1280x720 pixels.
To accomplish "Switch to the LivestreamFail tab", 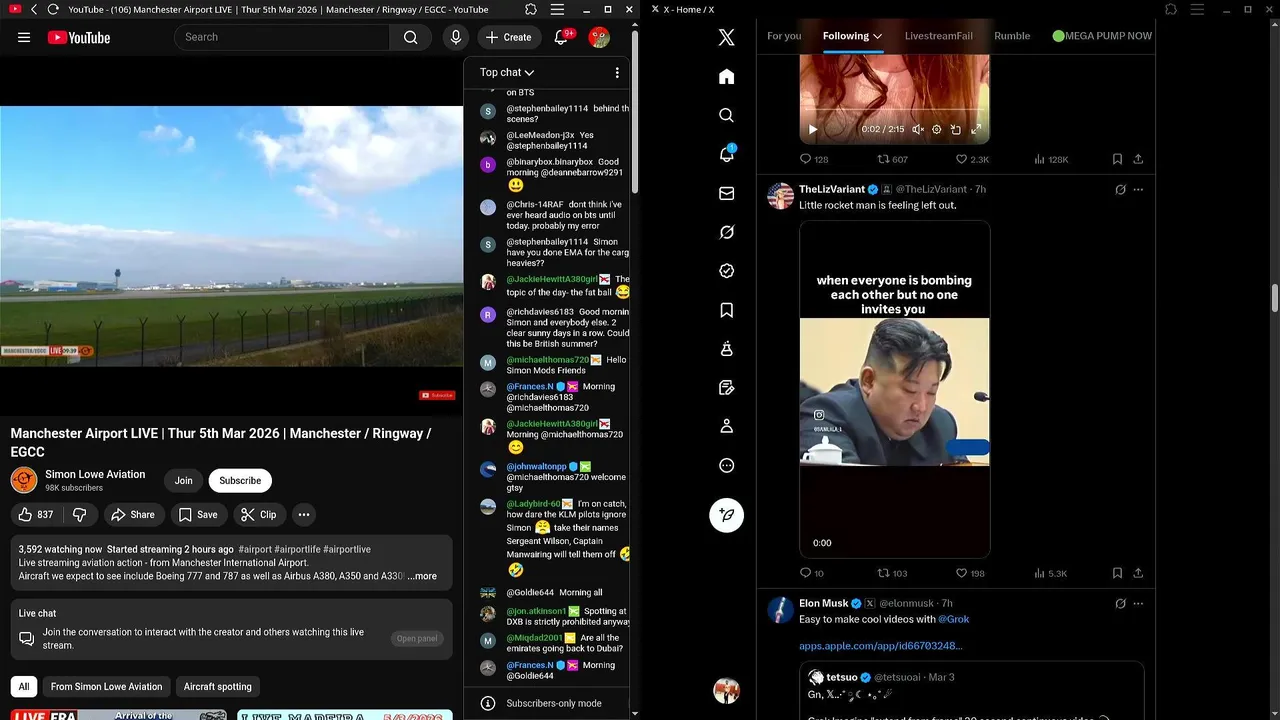I will tap(938, 36).
